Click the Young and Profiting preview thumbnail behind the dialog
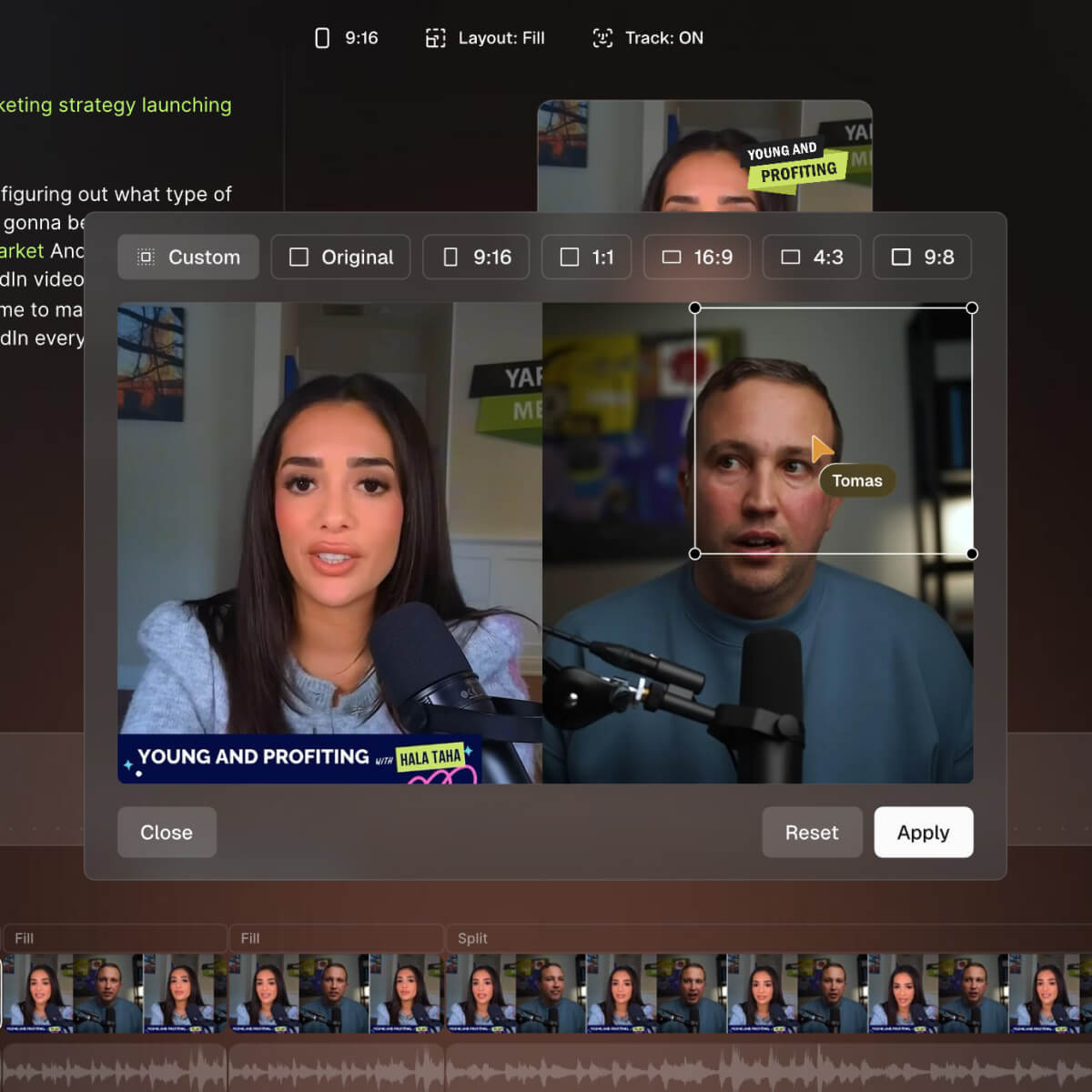 coord(704,157)
